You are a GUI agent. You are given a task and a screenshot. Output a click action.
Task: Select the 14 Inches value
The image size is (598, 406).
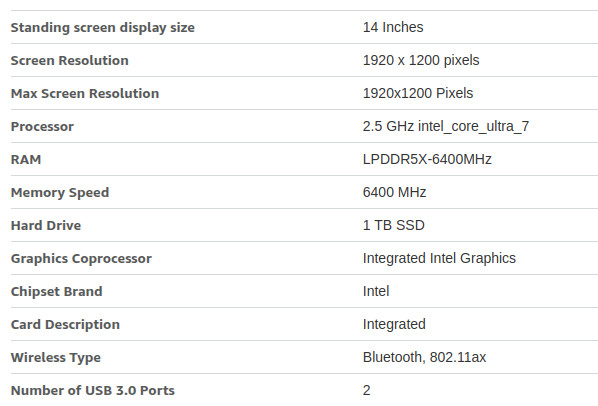pos(393,27)
